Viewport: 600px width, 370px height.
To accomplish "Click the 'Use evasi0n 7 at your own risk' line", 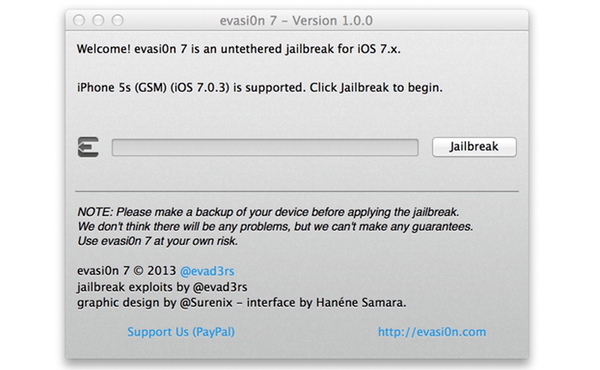I will [158, 241].
